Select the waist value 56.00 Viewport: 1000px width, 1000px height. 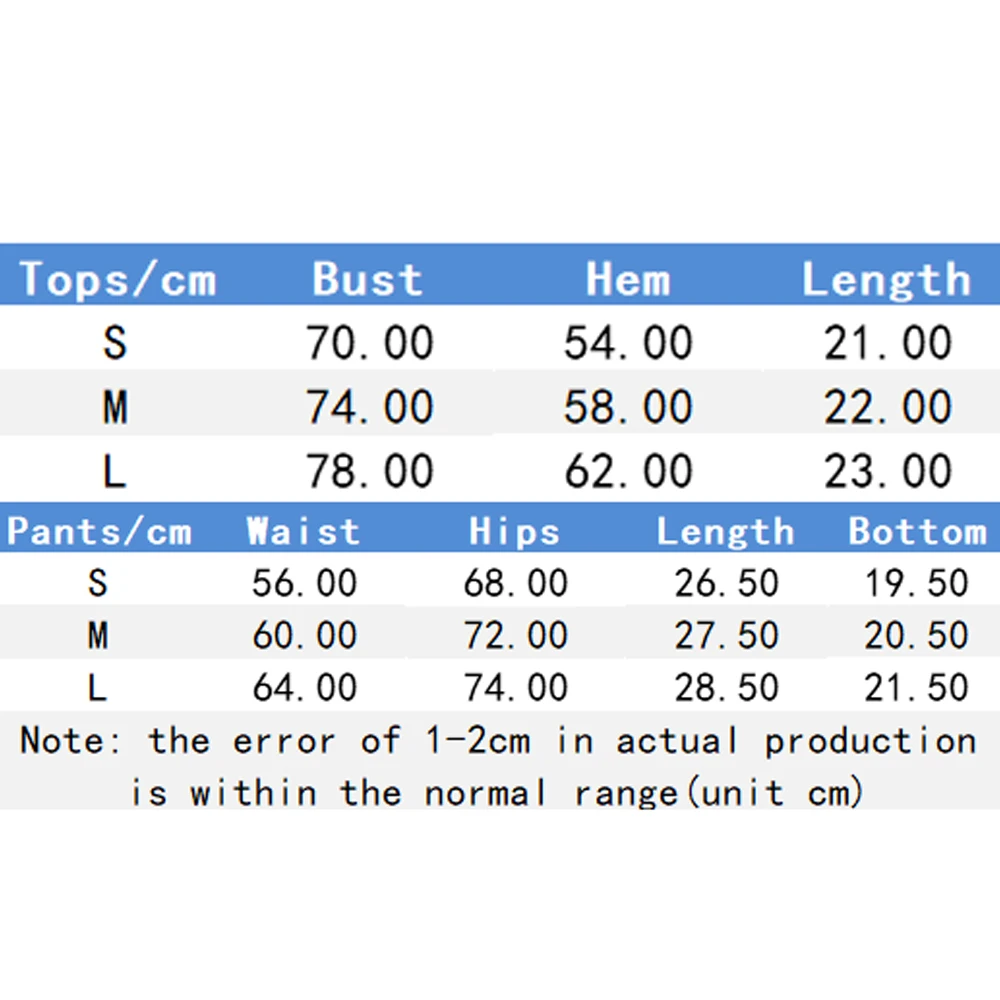pos(304,583)
